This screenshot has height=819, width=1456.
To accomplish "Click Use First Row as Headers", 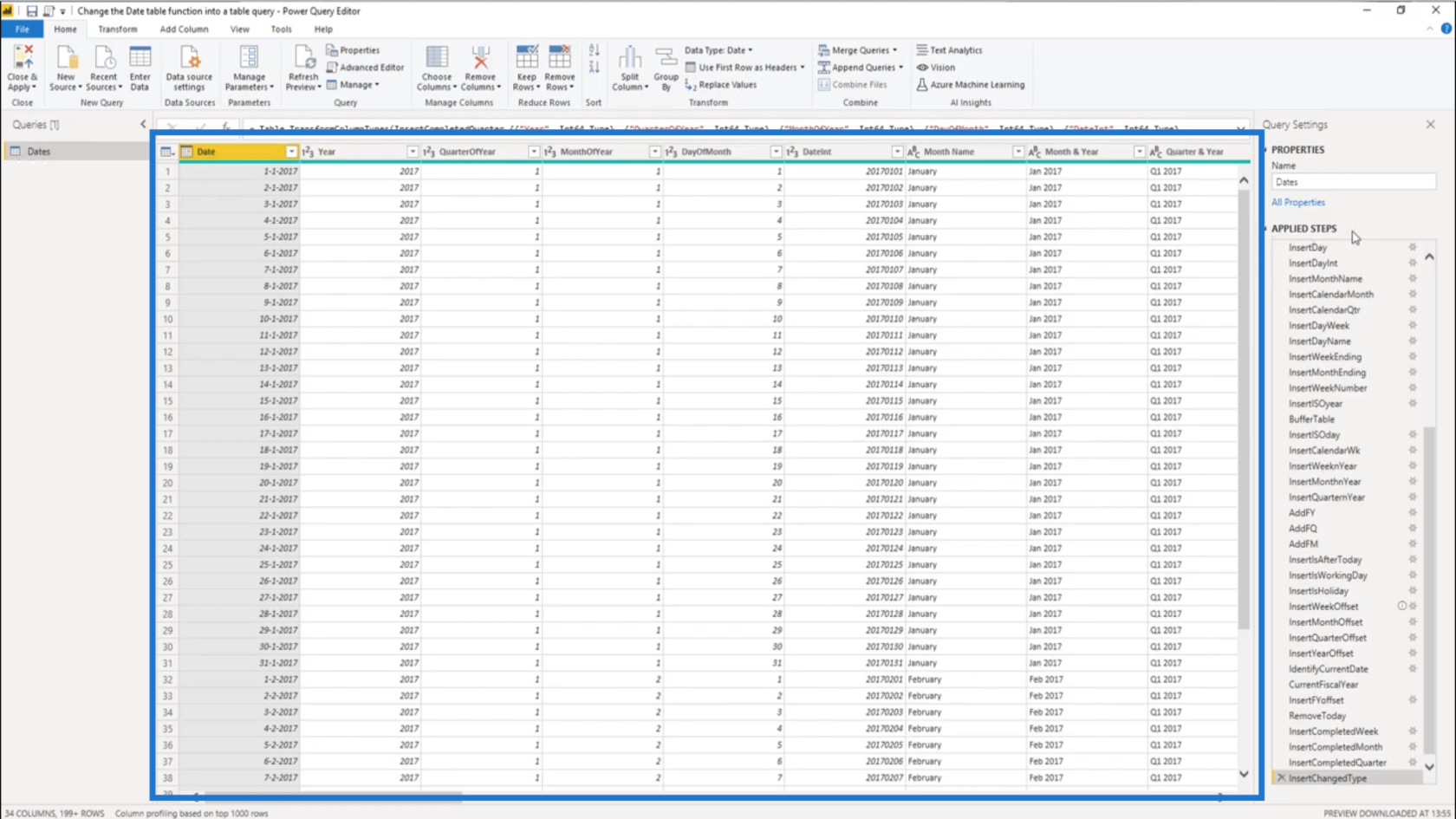I will 745,68.
